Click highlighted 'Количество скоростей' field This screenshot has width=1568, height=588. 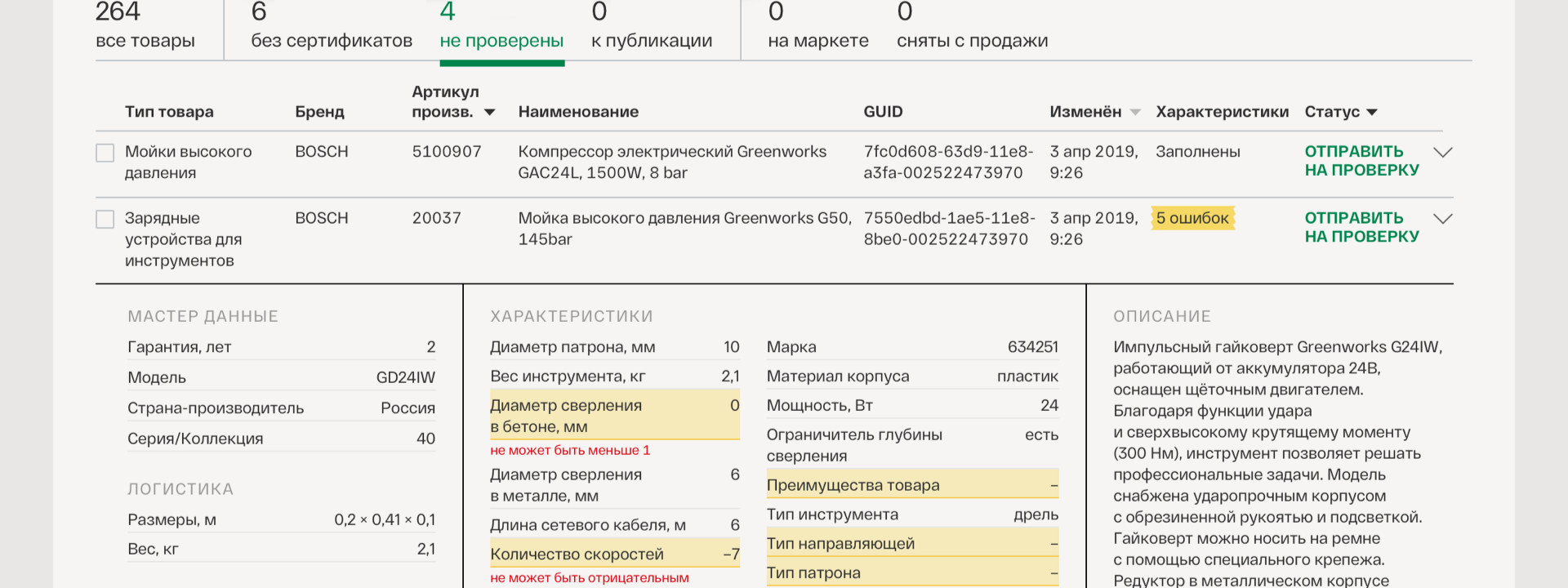pyautogui.click(x=614, y=555)
